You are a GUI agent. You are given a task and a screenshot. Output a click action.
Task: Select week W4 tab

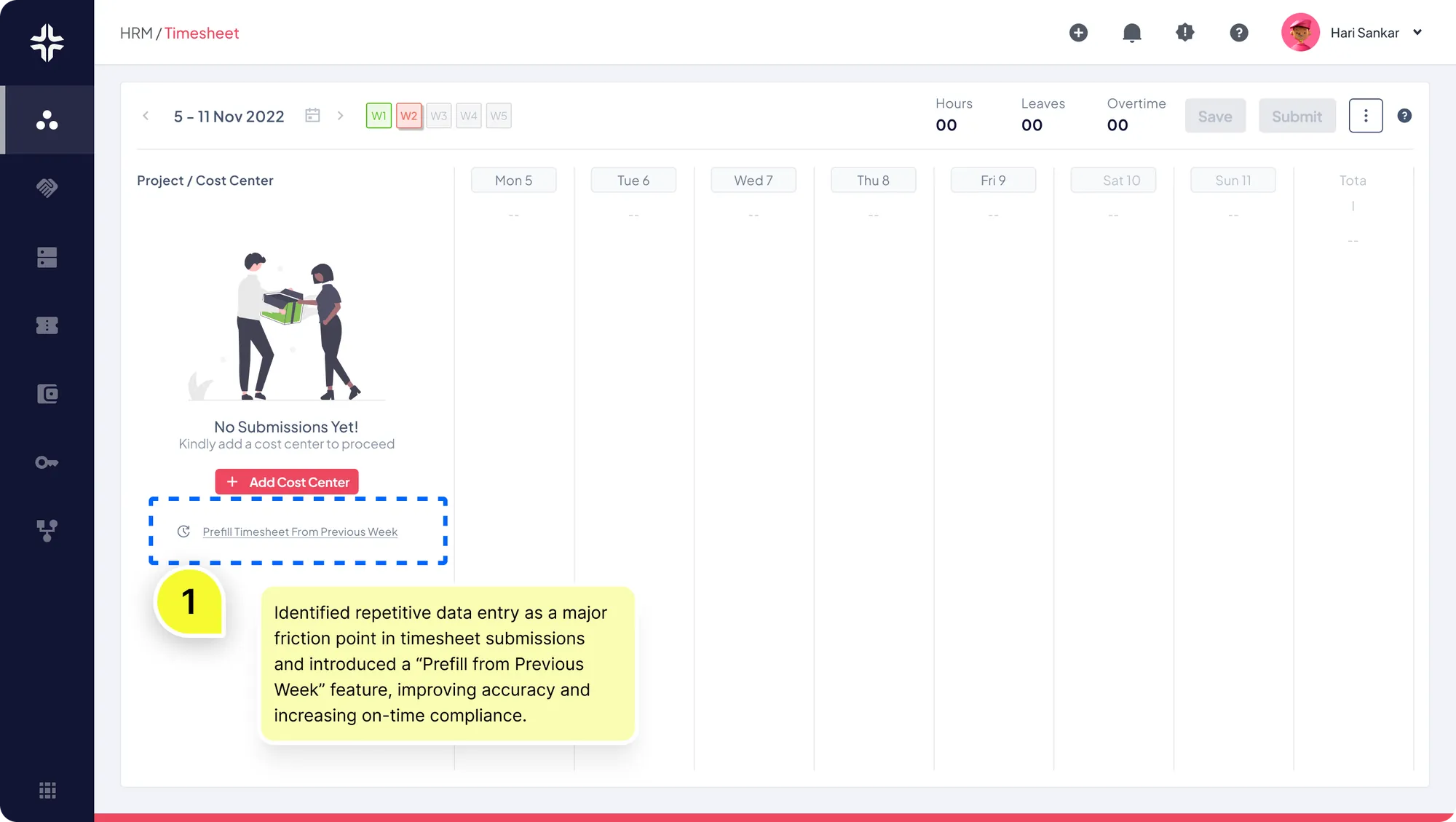468,116
